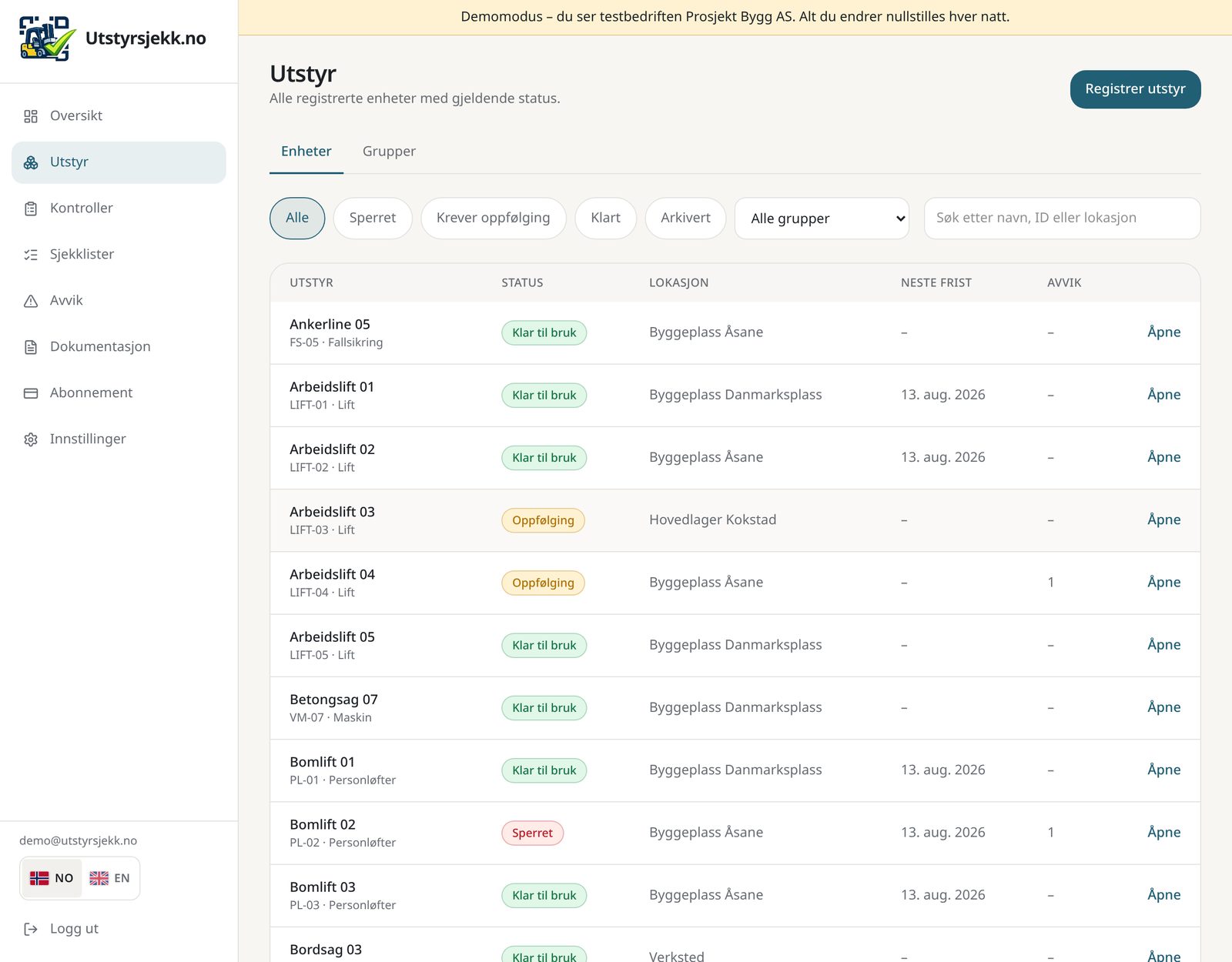The height and width of the screenshot is (962, 1232).
Task: Click the Betongsag 07 equipment name
Action: [333, 700]
